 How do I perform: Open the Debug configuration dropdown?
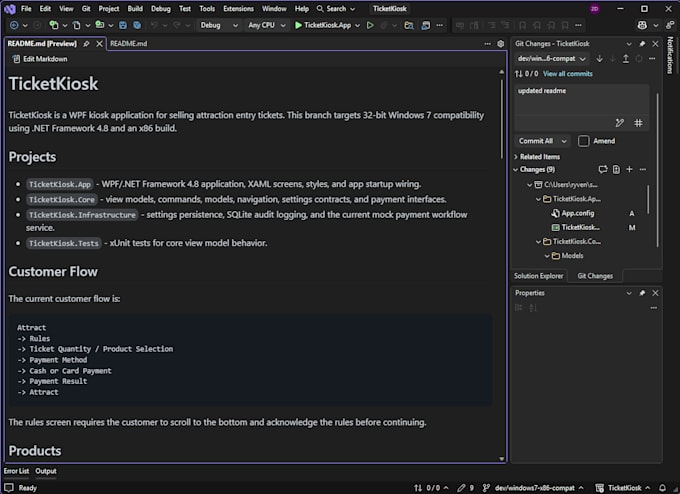(219, 25)
